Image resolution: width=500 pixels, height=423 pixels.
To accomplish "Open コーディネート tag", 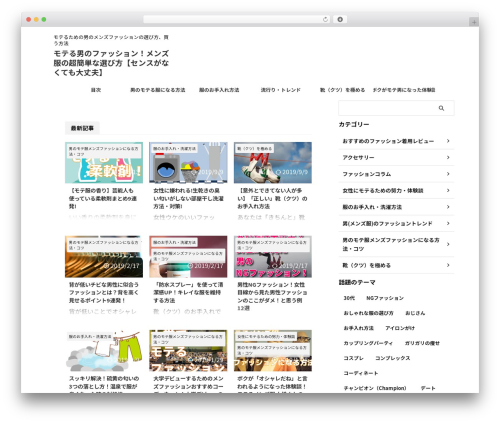I will point(361,373).
